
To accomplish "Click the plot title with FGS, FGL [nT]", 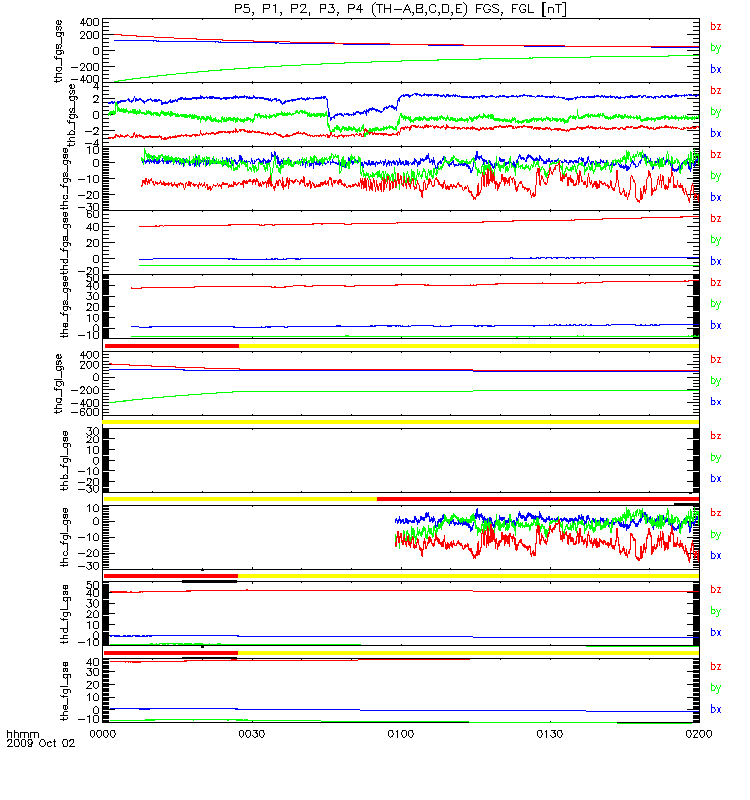I will point(401,9).
